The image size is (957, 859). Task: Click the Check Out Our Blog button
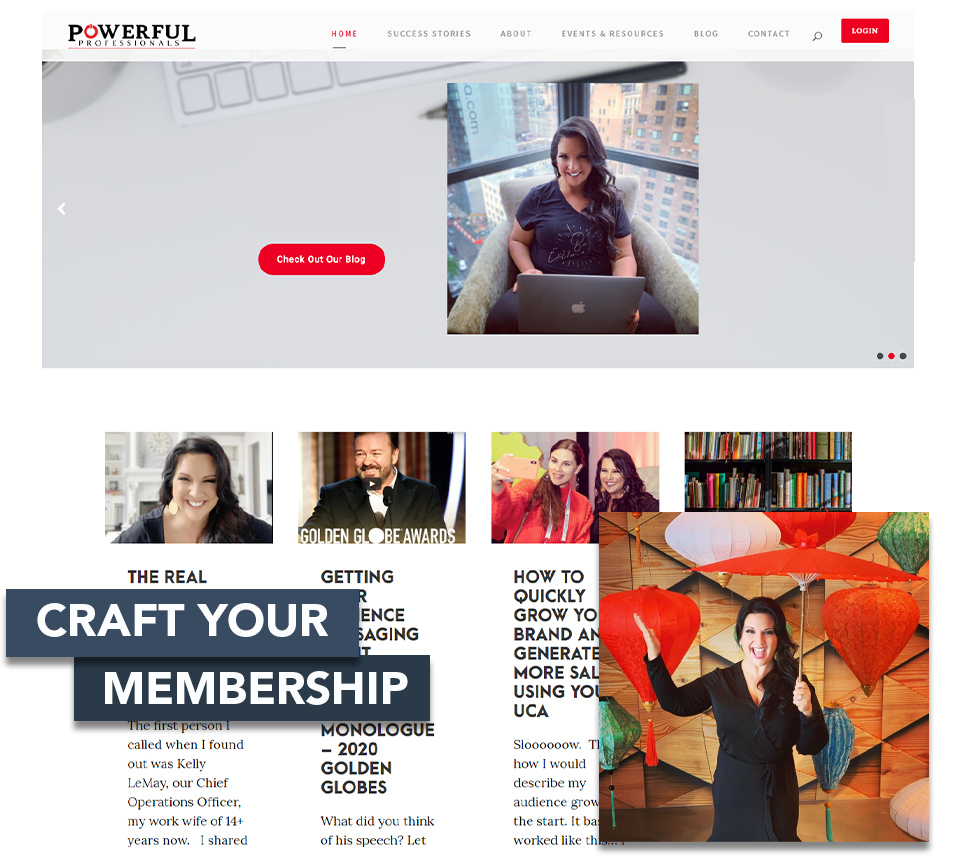pos(321,259)
